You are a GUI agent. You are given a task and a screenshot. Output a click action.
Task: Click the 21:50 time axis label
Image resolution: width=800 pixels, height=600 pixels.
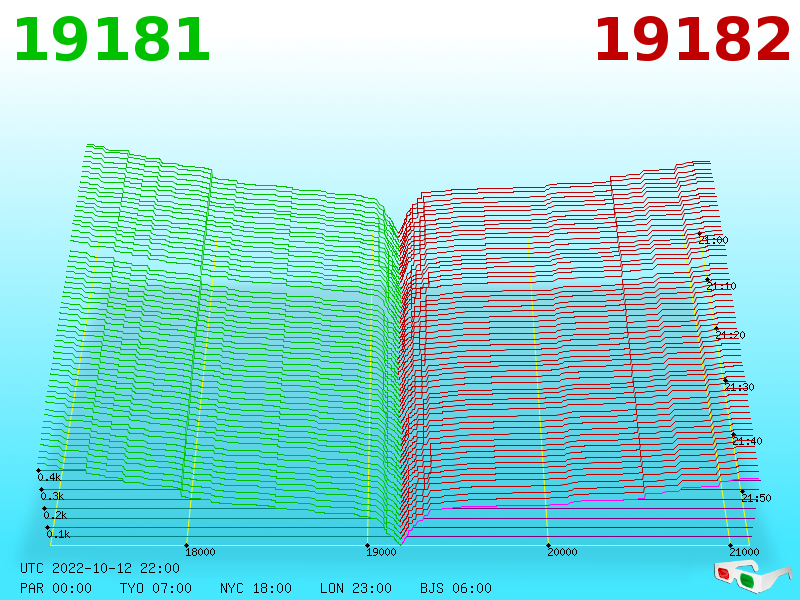click(756, 497)
